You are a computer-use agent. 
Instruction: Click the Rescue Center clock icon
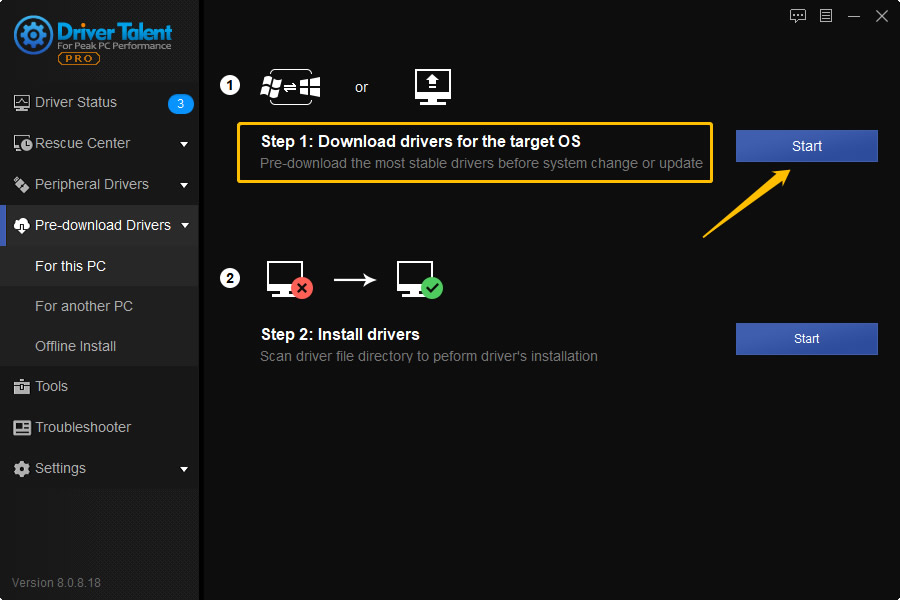tap(22, 144)
